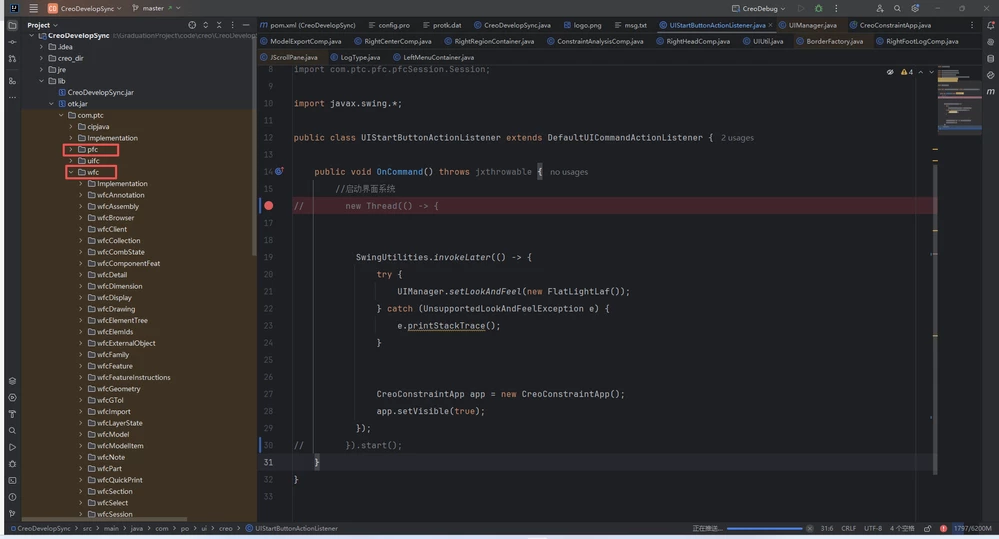Open the CreoDevelopSync project dropdown
The height and width of the screenshot is (539, 999).
pos(85,8)
